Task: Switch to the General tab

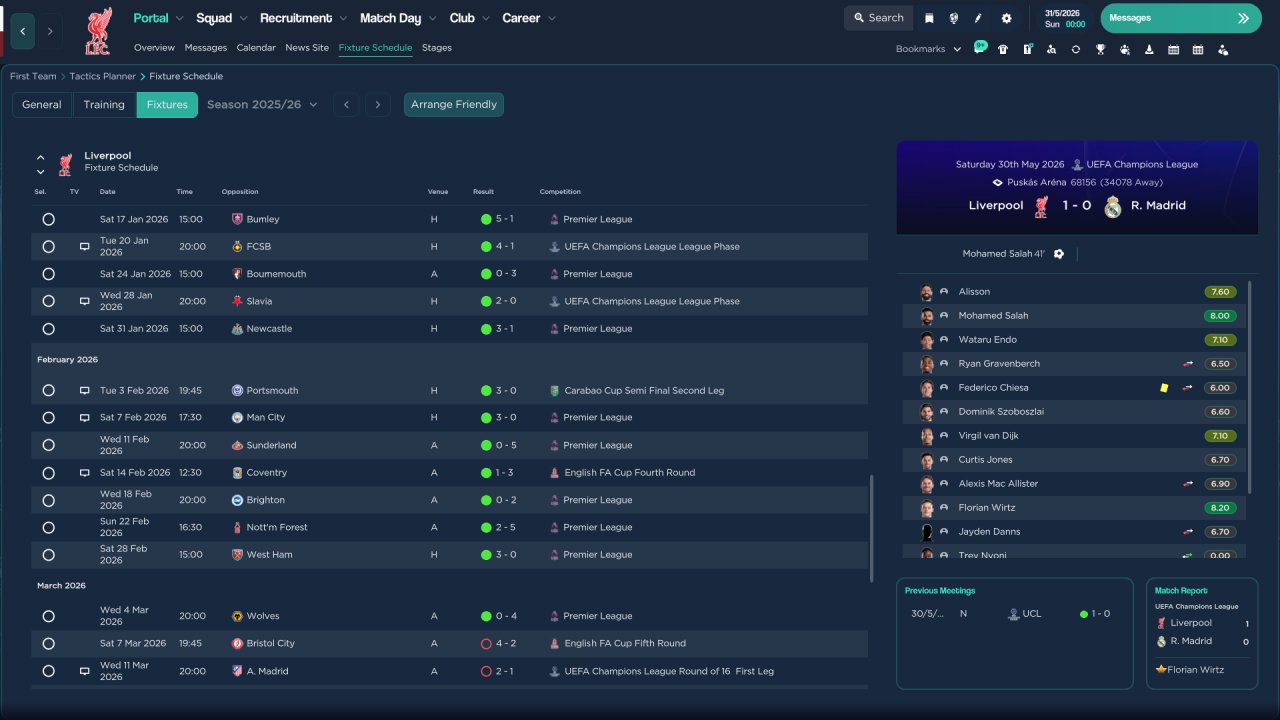Action: coord(42,105)
